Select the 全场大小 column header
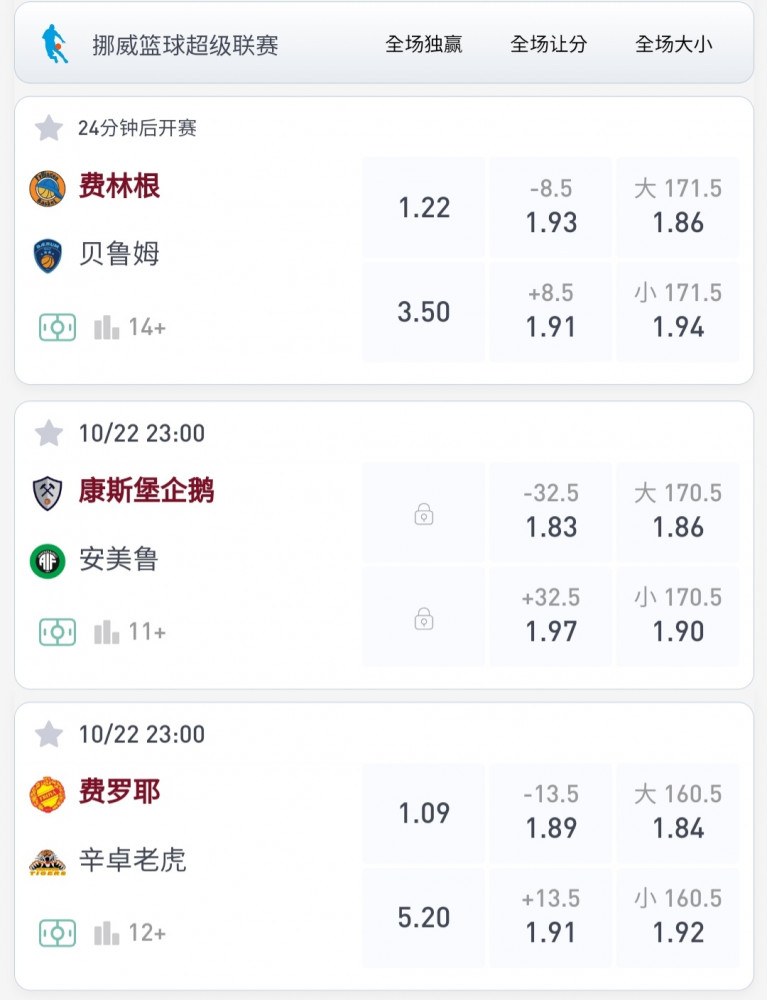 674,44
